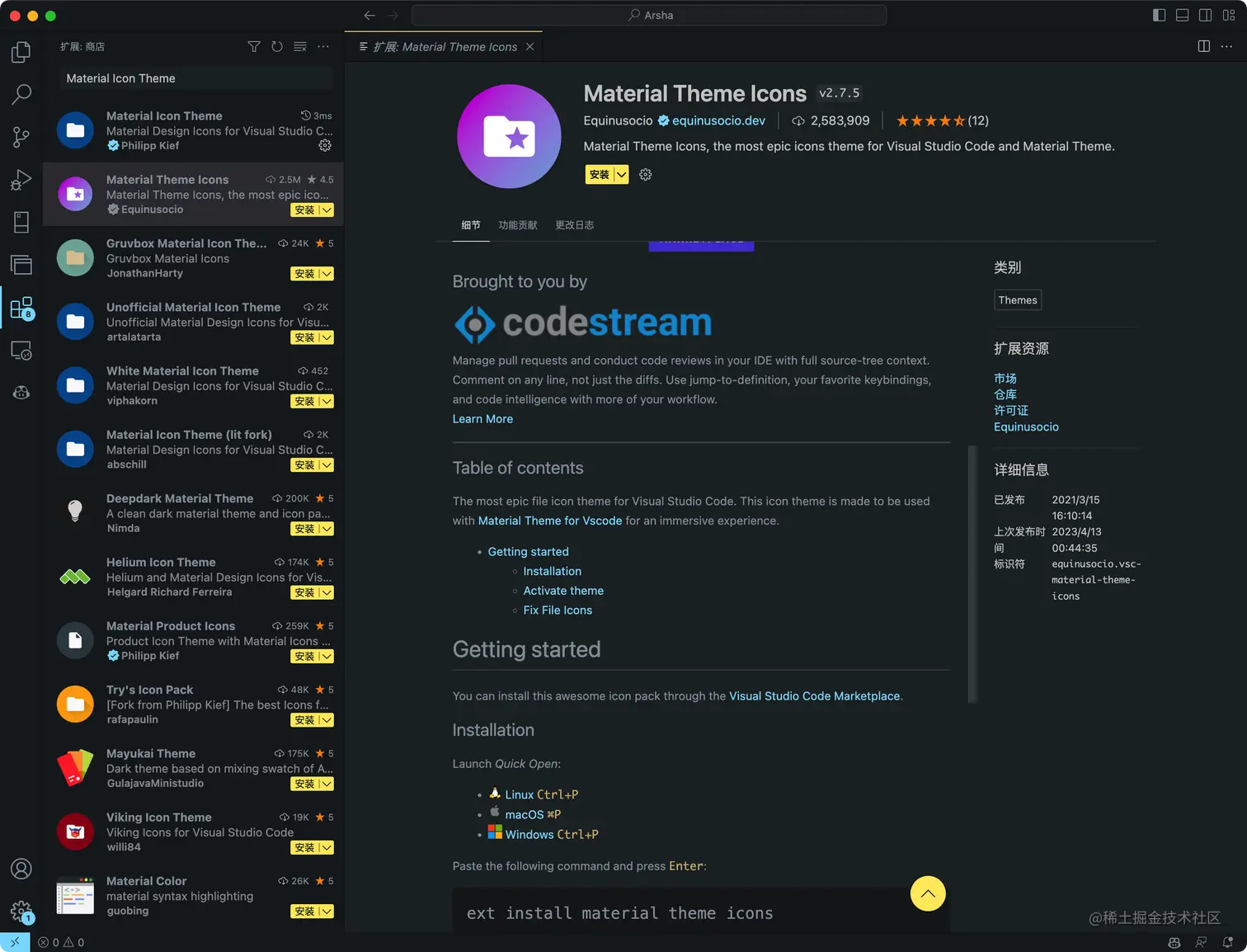Close the Material Theme Icons tab
The height and width of the screenshot is (952, 1247).
pyautogui.click(x=529, y=47)
